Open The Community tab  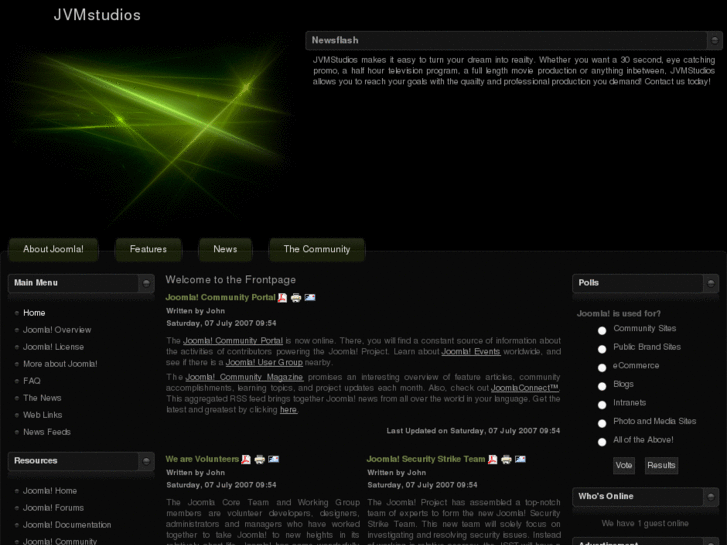pyautogui.click(x=317, y=249)
